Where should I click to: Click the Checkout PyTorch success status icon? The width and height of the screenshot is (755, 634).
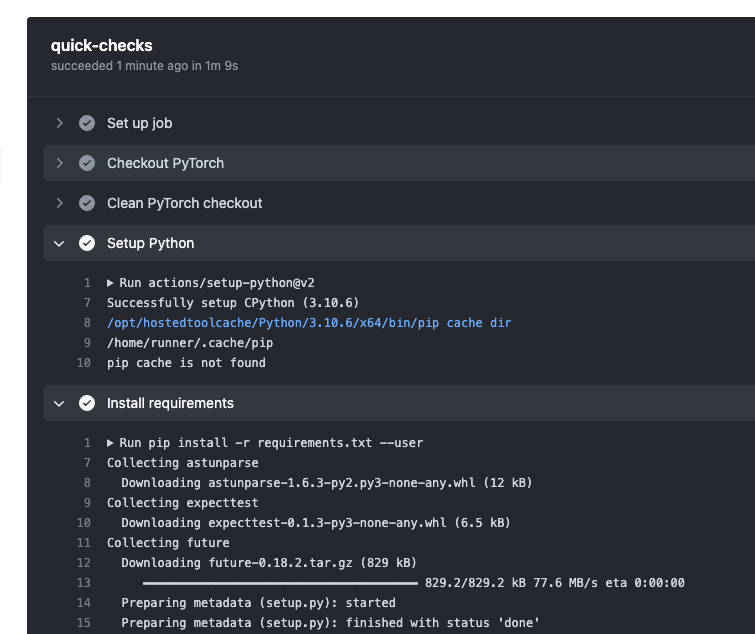[x=87, y=163]
